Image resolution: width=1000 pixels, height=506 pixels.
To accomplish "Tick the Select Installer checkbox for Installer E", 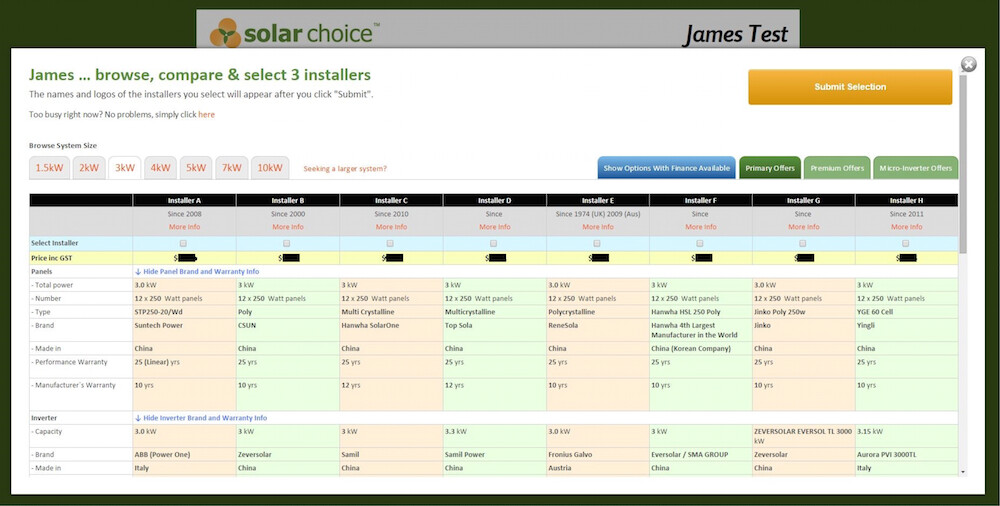I will click(x=597, y=243).
